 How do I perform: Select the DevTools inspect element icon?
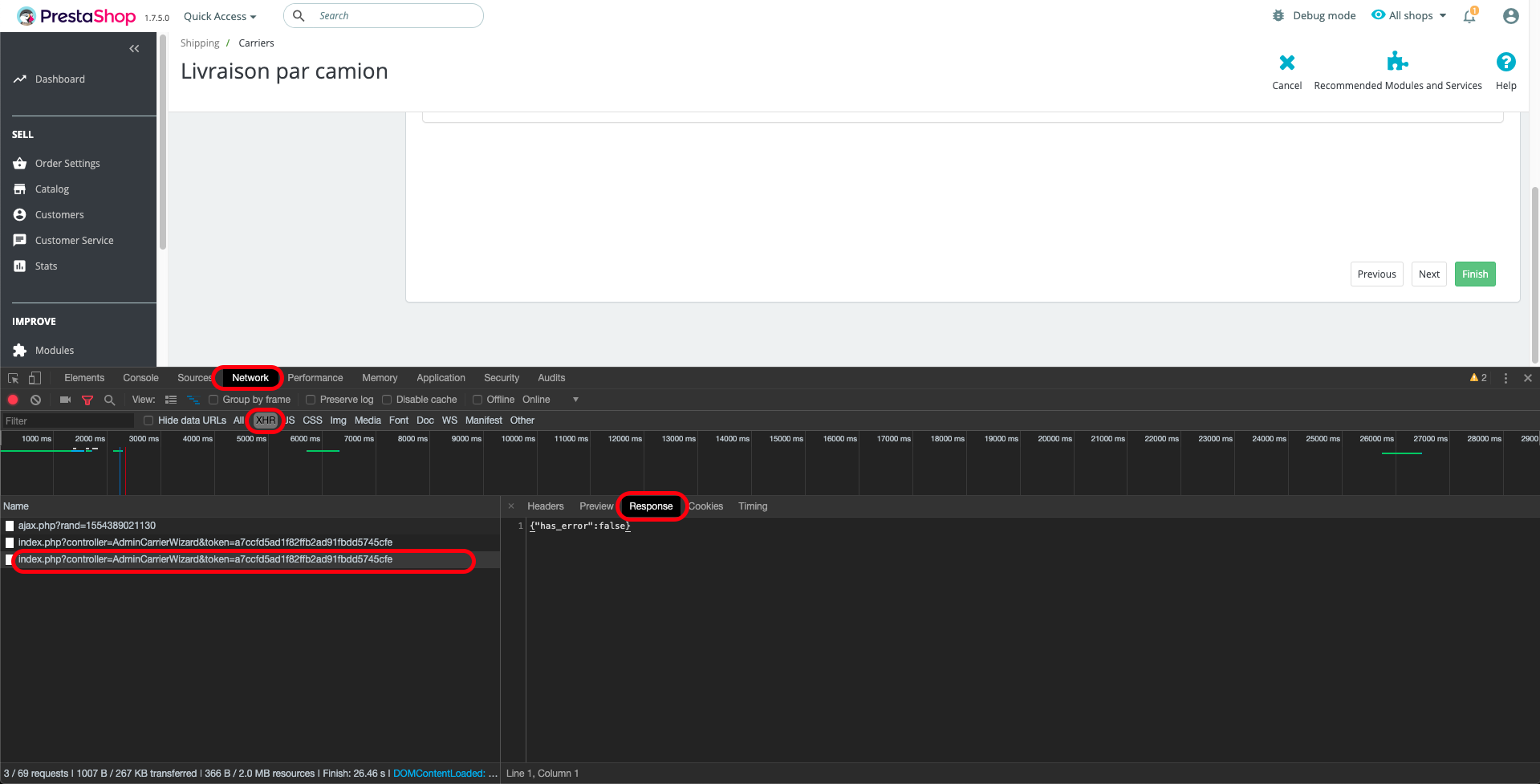13,378
